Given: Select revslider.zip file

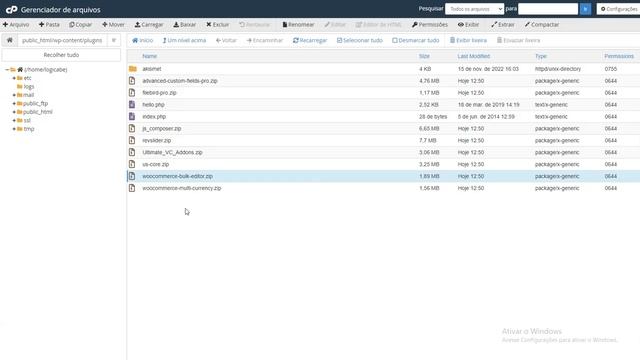Looking at the screenshot, I should click(x=157, y=140).
